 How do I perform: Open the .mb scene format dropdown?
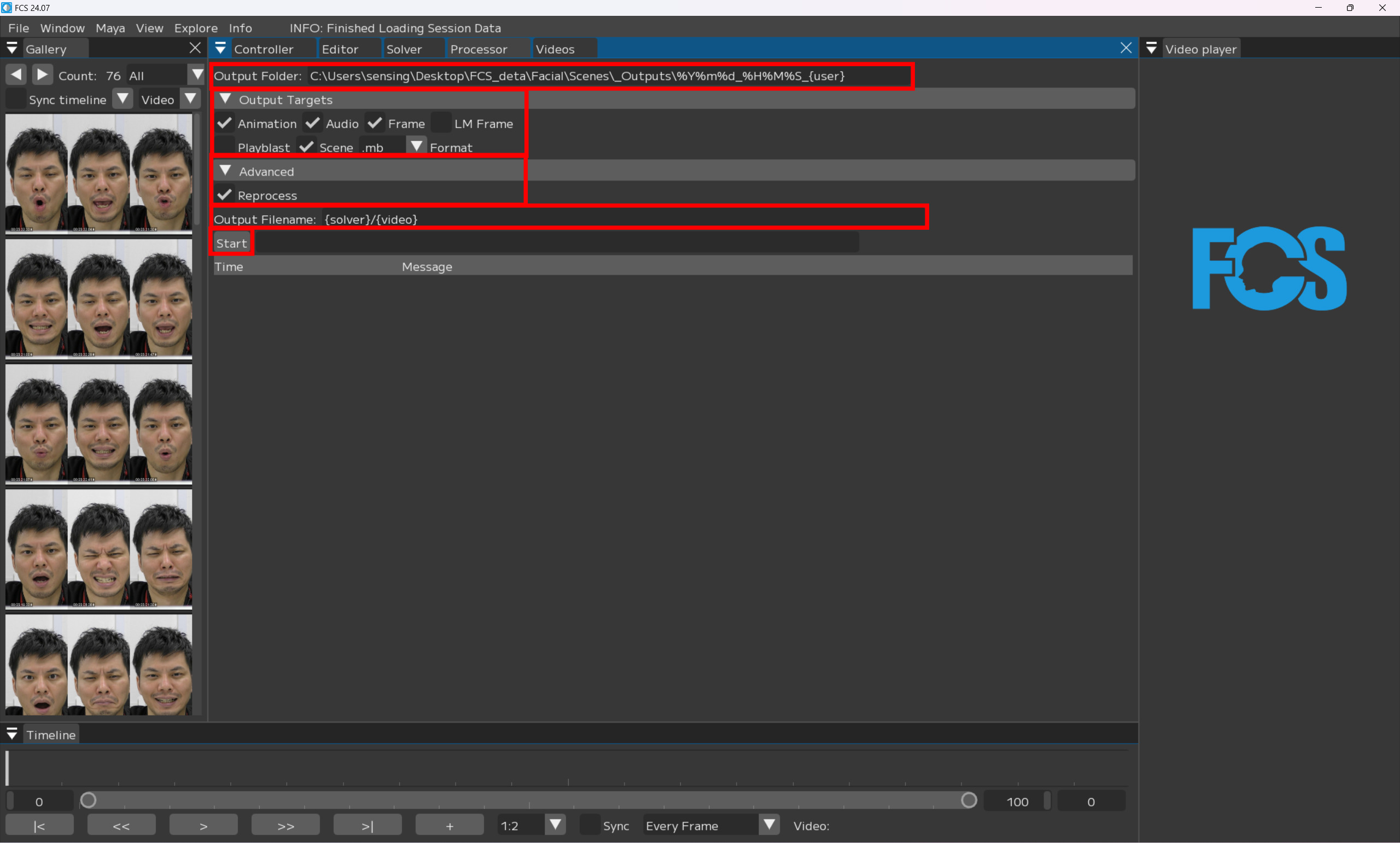[x=416, y=146]
